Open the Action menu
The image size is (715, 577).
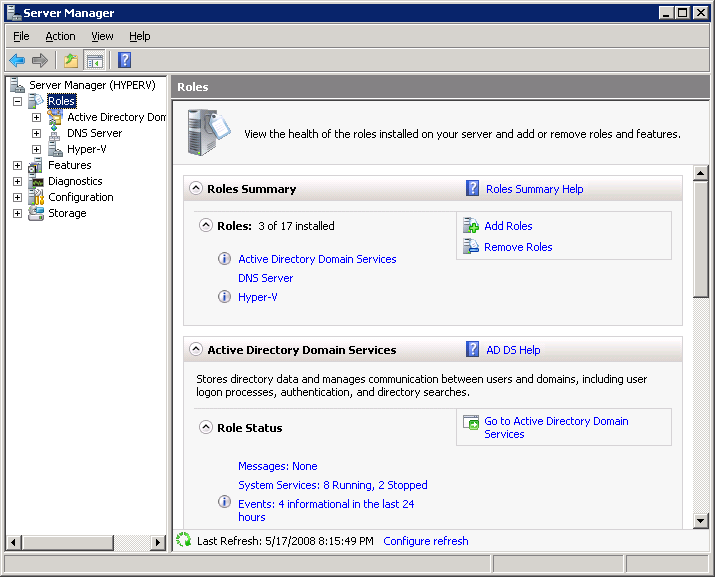coord(60,36)
